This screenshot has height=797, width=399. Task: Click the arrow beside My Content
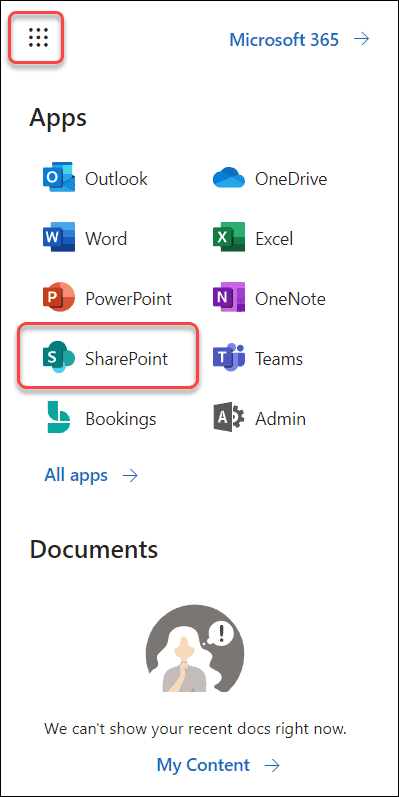click(273, 765)
